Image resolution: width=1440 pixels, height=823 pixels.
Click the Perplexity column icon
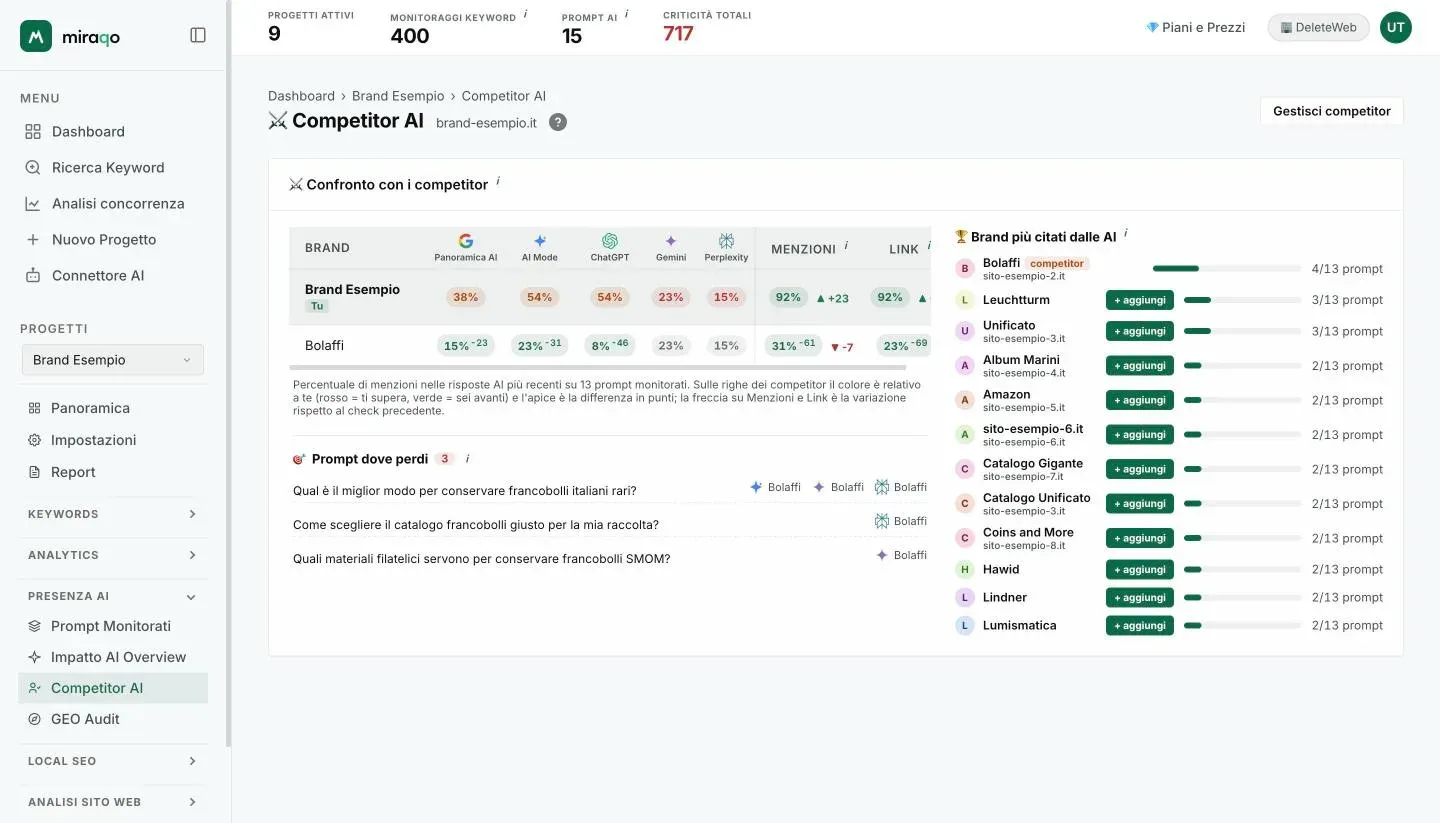point(726,241)
